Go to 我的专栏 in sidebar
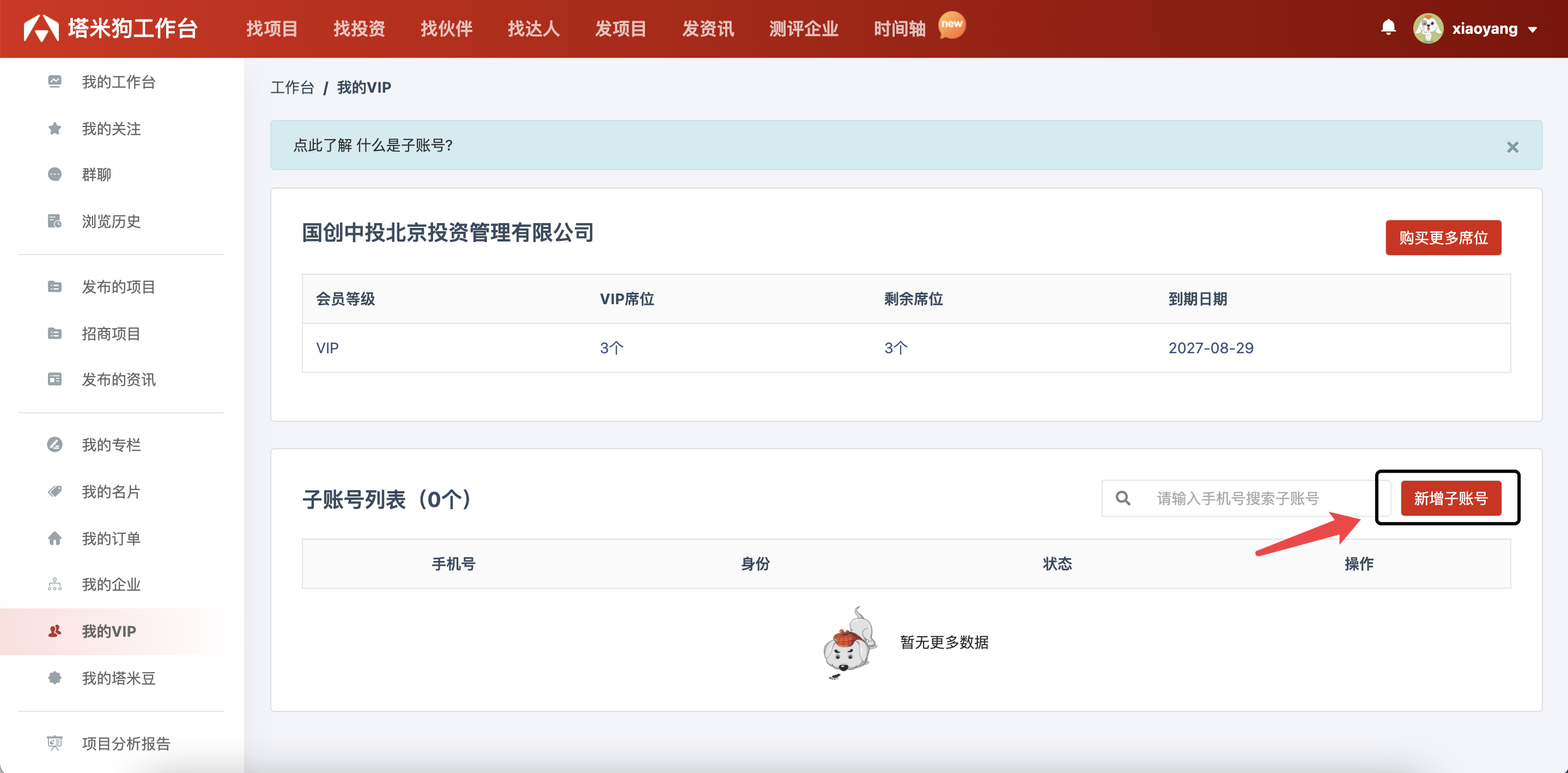 click(x=111, y=445)
